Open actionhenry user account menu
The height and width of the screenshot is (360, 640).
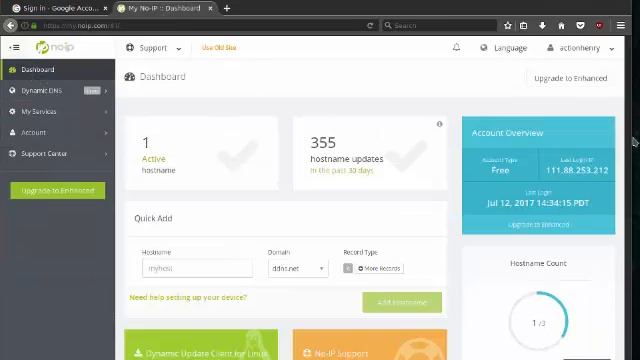coord(580,48)
